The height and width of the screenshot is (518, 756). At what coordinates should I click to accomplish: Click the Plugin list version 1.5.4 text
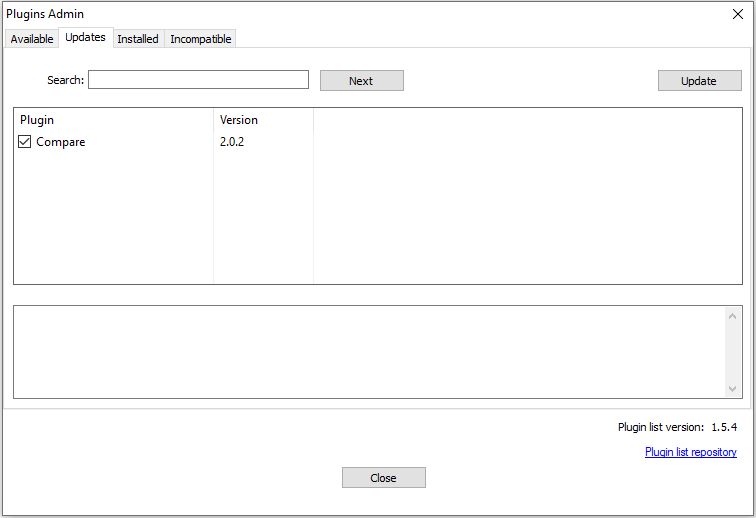(677, 427)
